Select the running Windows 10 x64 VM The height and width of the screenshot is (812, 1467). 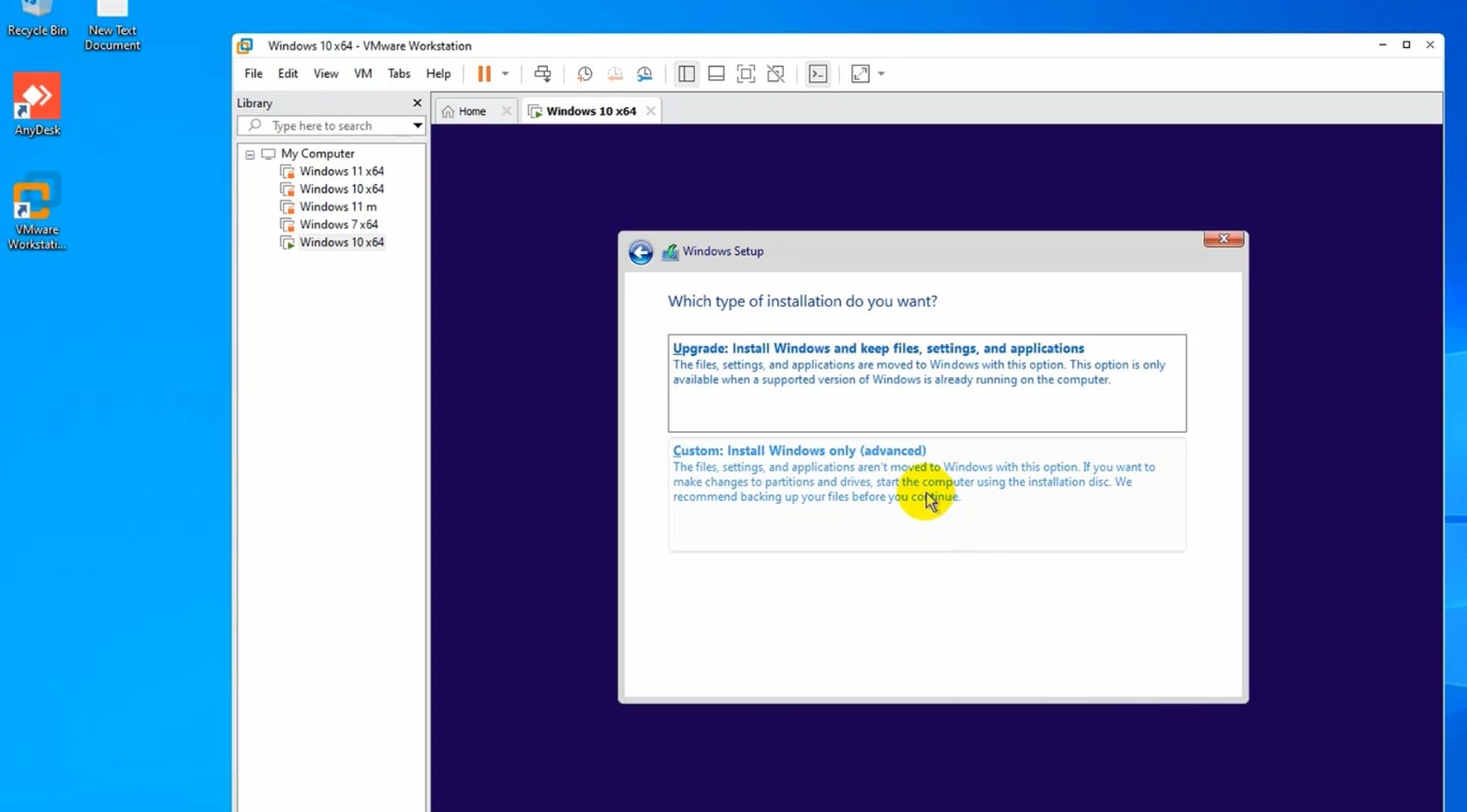341,242
